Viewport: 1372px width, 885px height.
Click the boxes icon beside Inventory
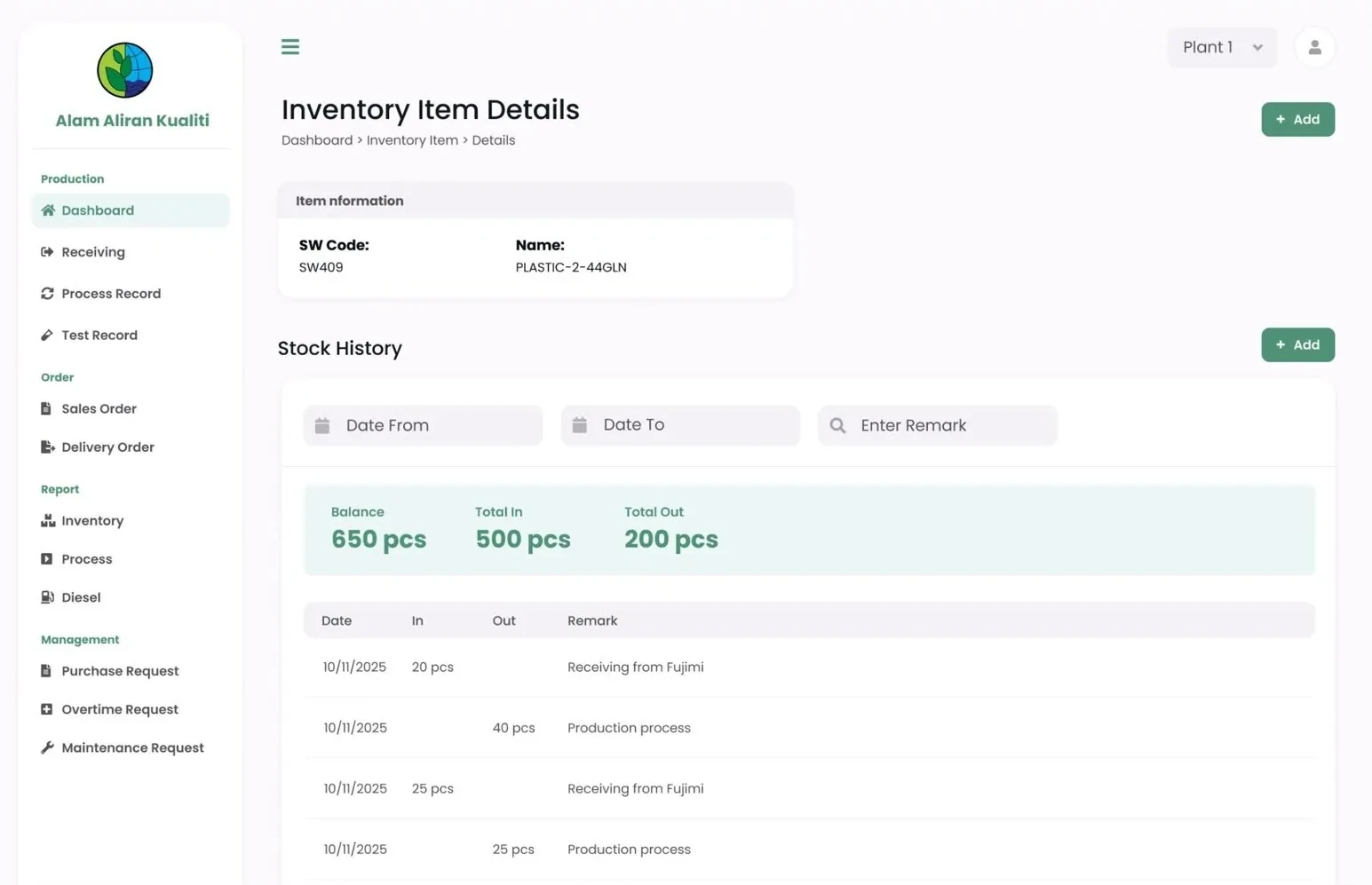click(48, 521)
